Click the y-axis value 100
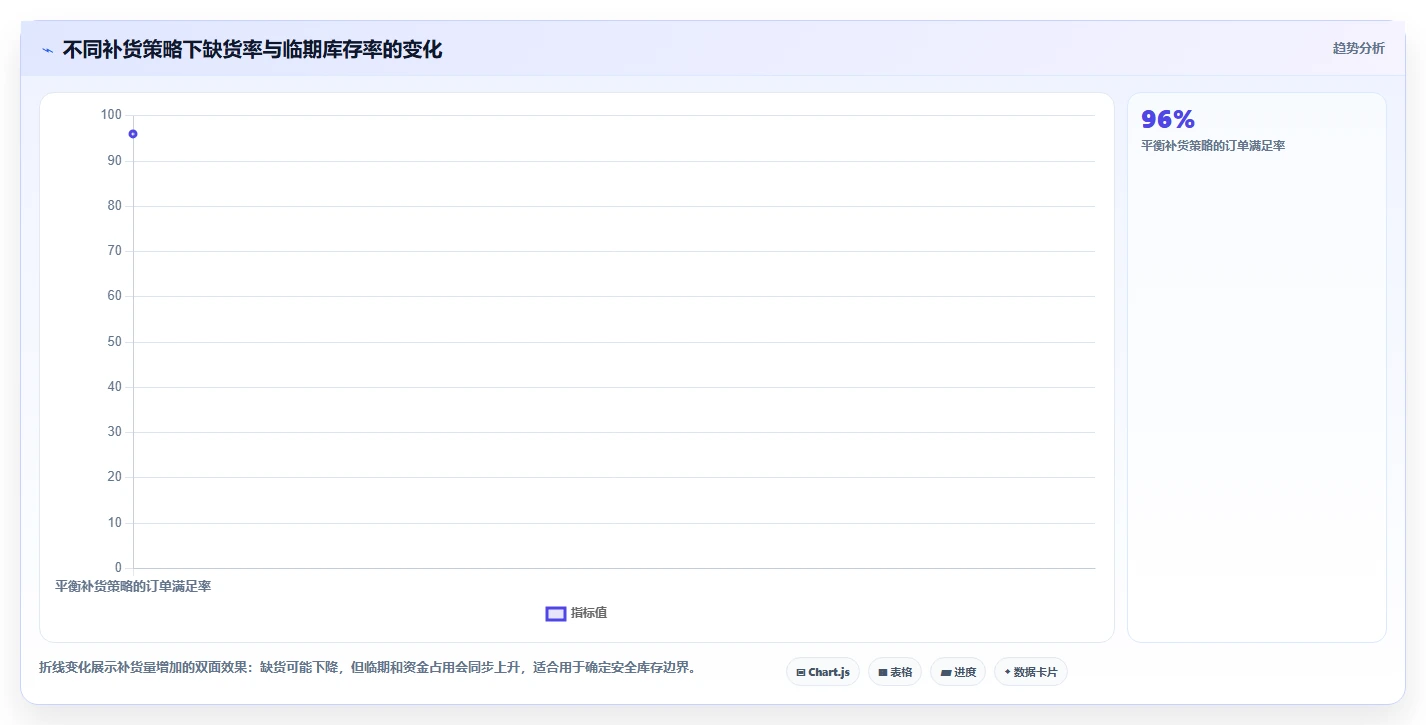This screenshot has height=725, width=1426. [111, 115]
